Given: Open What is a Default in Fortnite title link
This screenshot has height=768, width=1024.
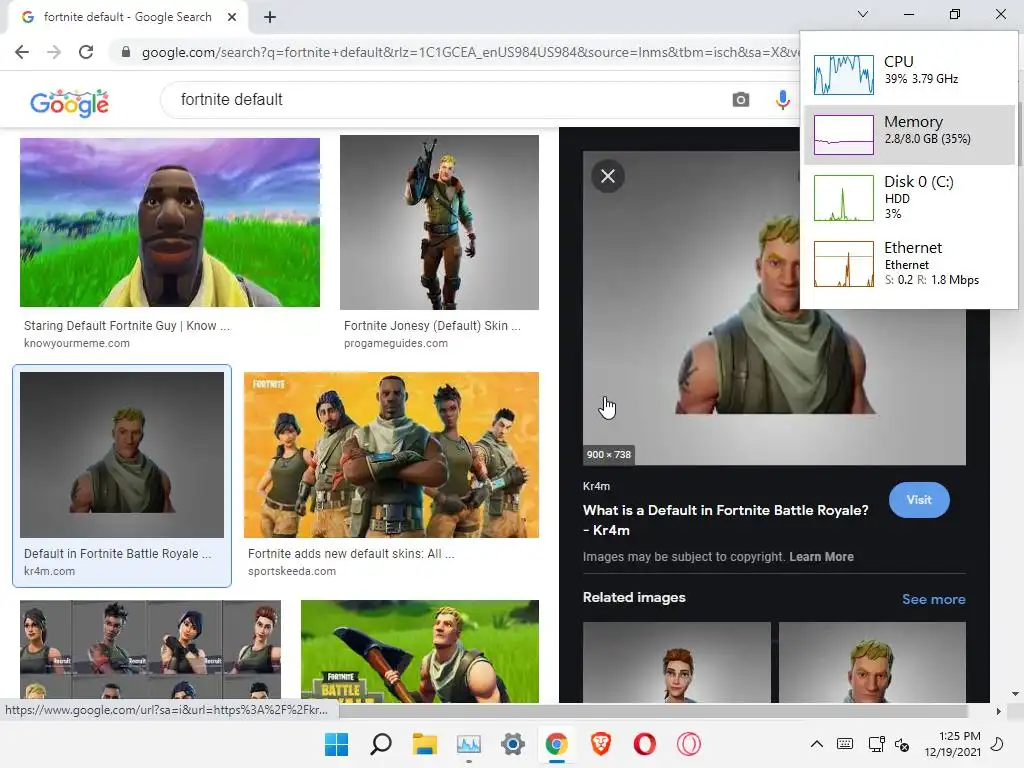Looking at the screenshot, I should click(726, 520).
